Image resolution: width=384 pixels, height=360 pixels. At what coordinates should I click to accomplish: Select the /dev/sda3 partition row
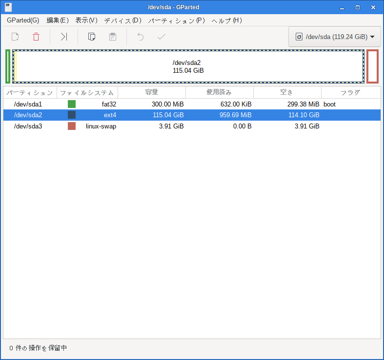(192, 126)
